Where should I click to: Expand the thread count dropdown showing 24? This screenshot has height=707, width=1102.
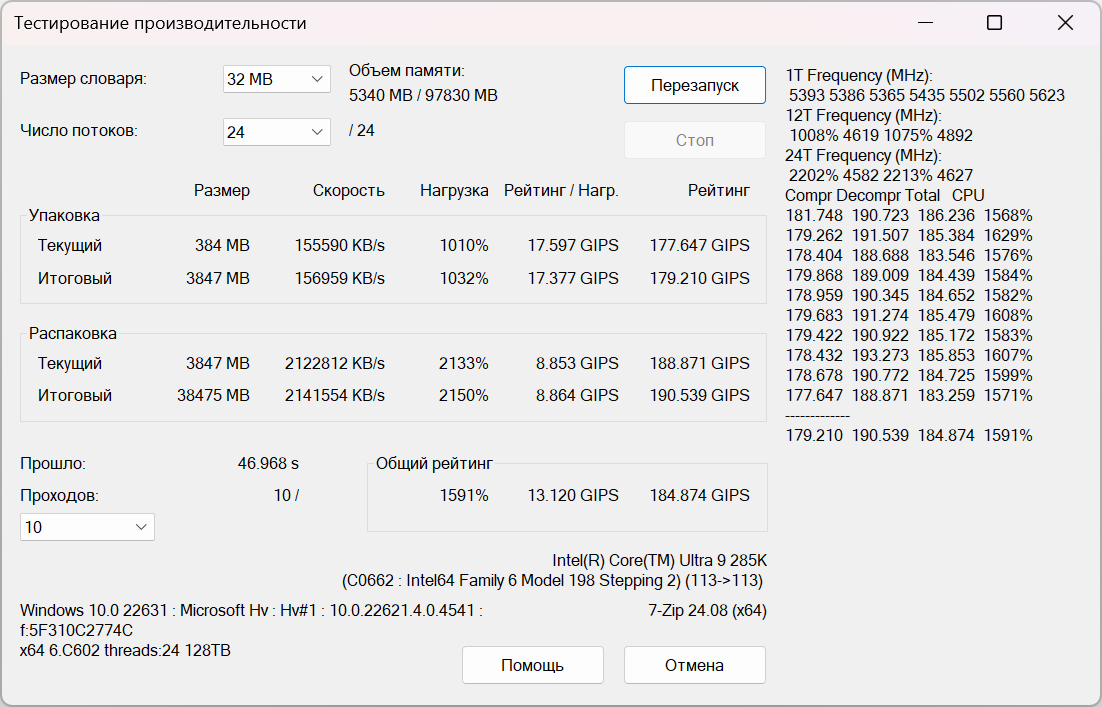pos(276,131)
